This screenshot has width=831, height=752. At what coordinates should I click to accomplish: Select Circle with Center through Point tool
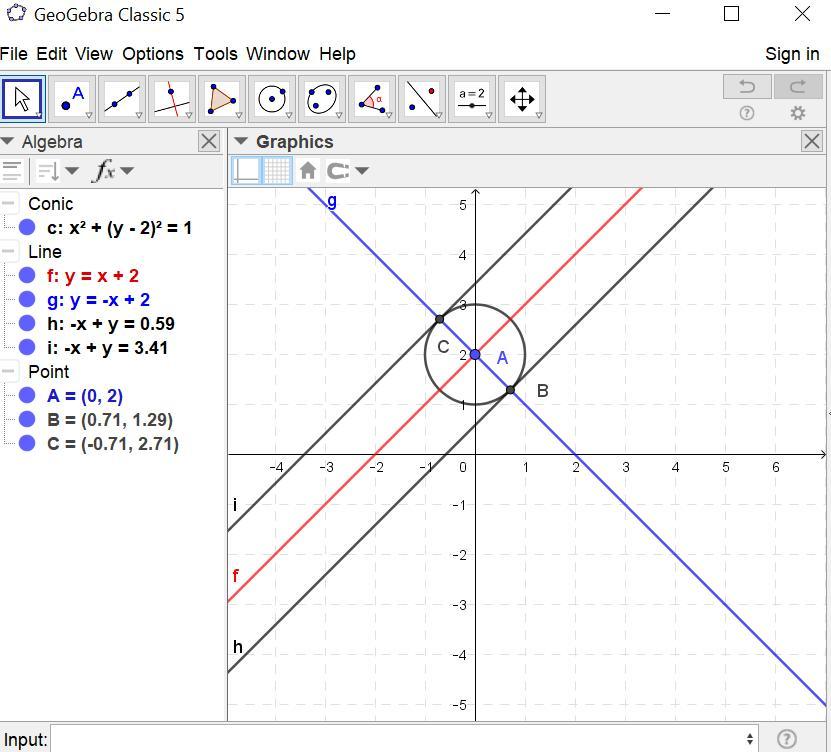point(272,99)
